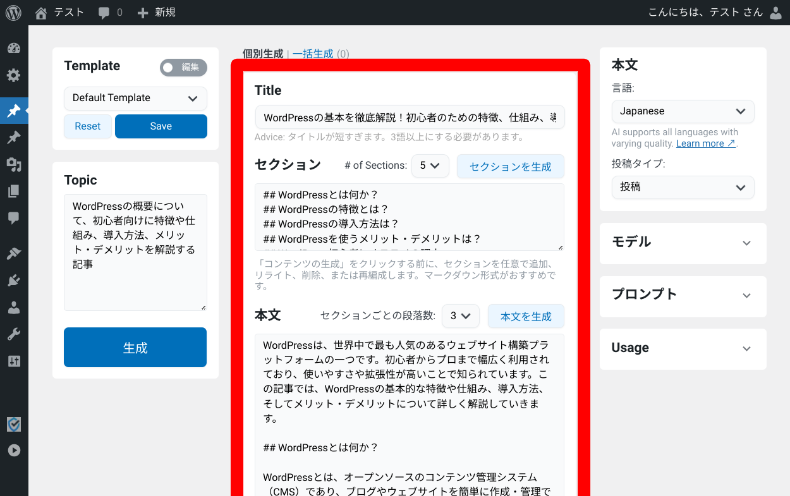
Task: Open the 言語 Japanese dropdown
Action: click(683, 111)
